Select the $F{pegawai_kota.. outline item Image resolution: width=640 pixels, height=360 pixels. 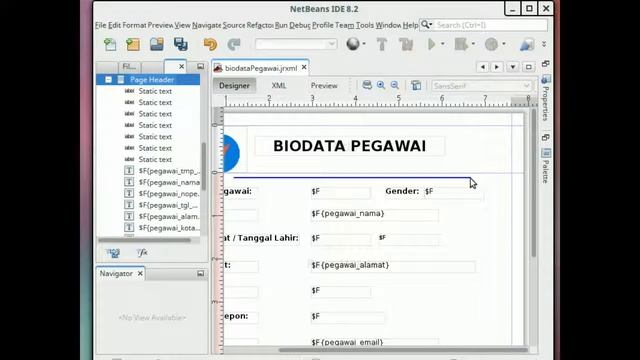click(169, 228)
